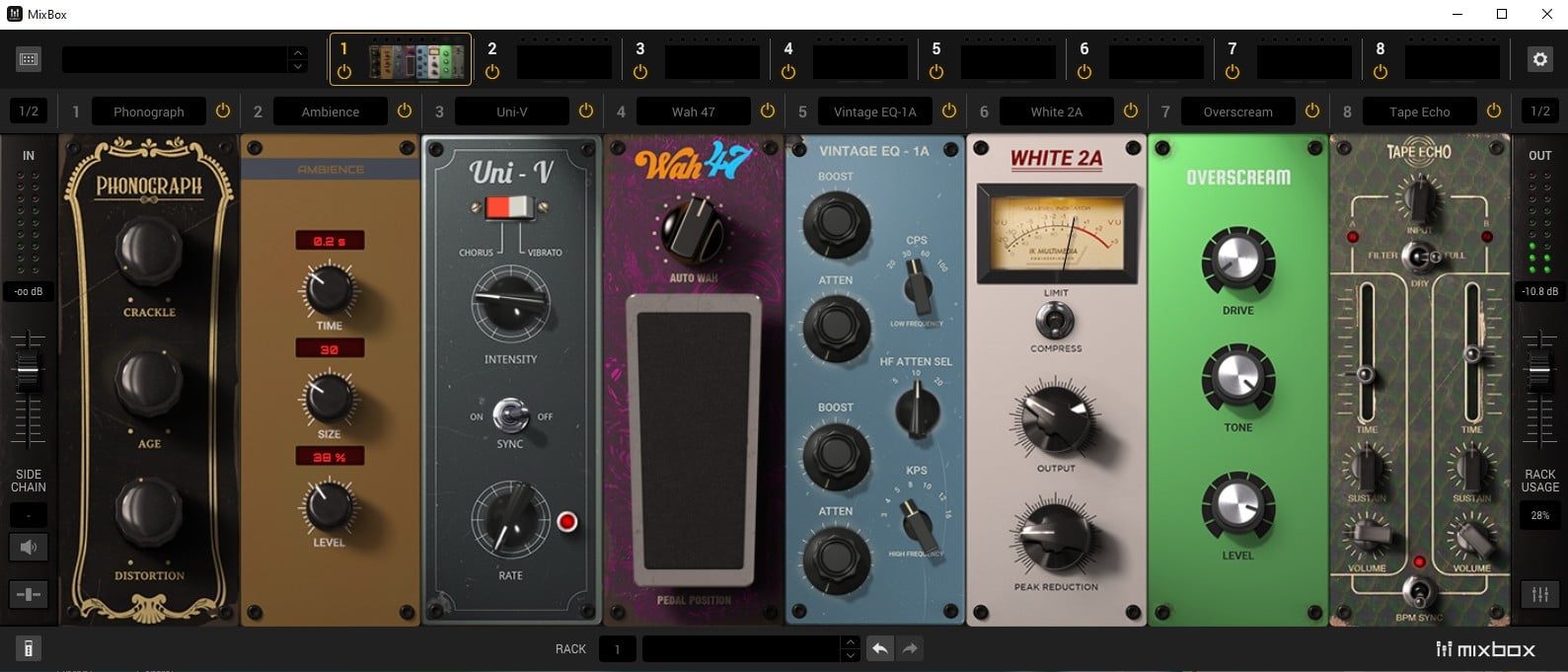Screen dimensions: 1568x672
Task: Open the top preset name dropdown
Action: [185, 59]
